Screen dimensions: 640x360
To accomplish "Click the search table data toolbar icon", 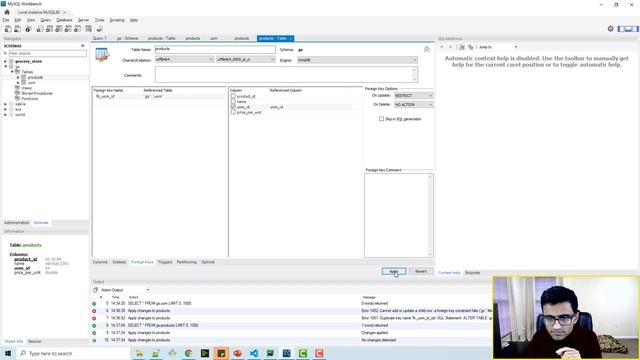I will click(x=89, y=29).
